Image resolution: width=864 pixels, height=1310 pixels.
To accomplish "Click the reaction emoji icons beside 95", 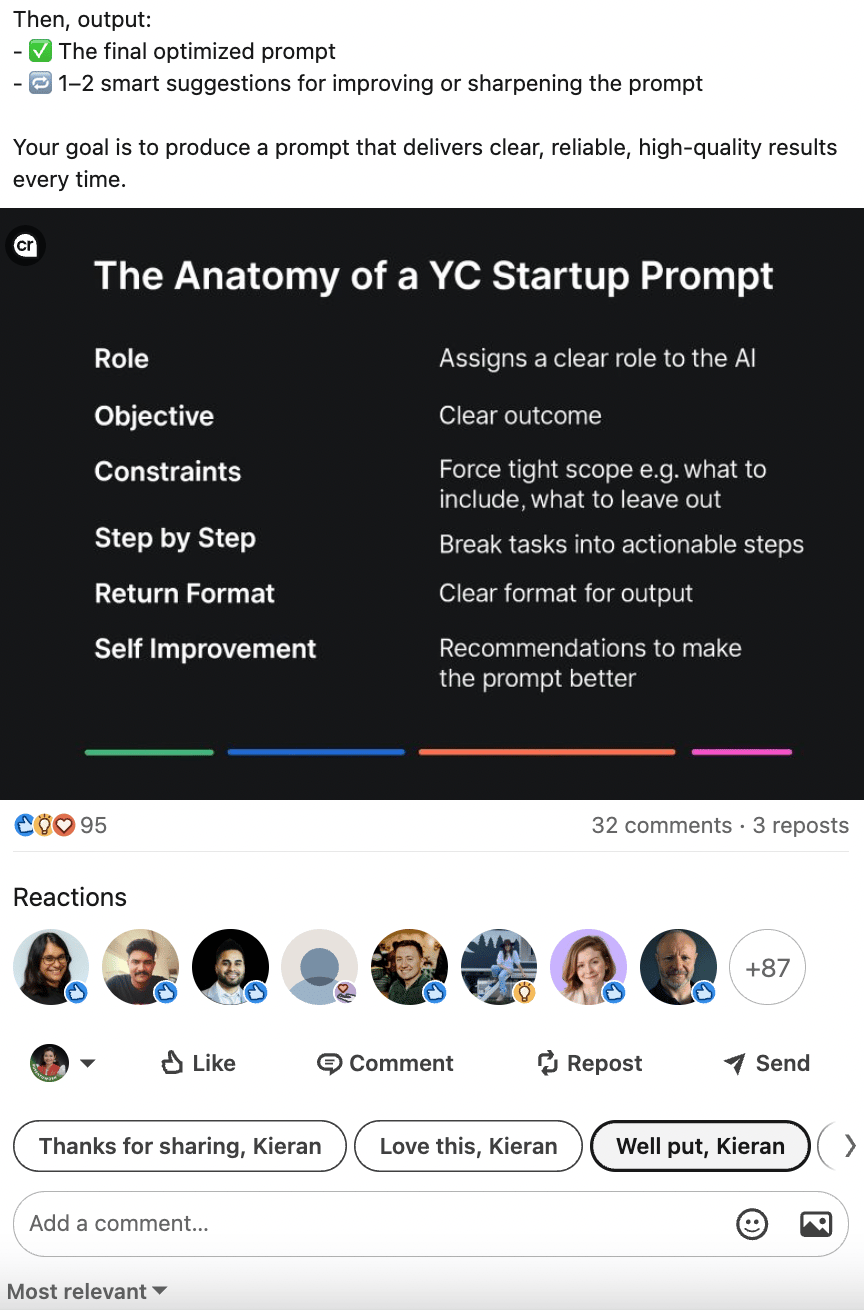I will [x=45, y=825].
